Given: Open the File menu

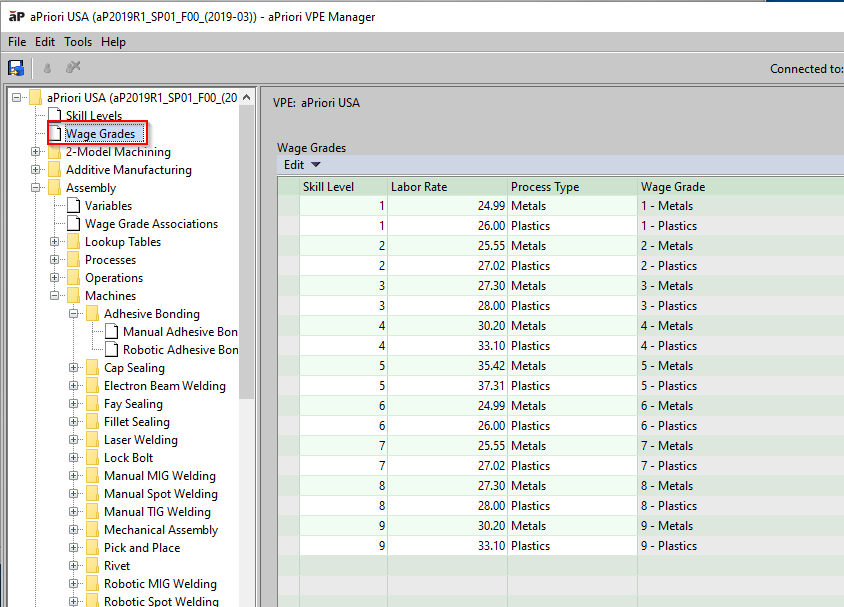Looking at the screenshot, I should [17, 42].
